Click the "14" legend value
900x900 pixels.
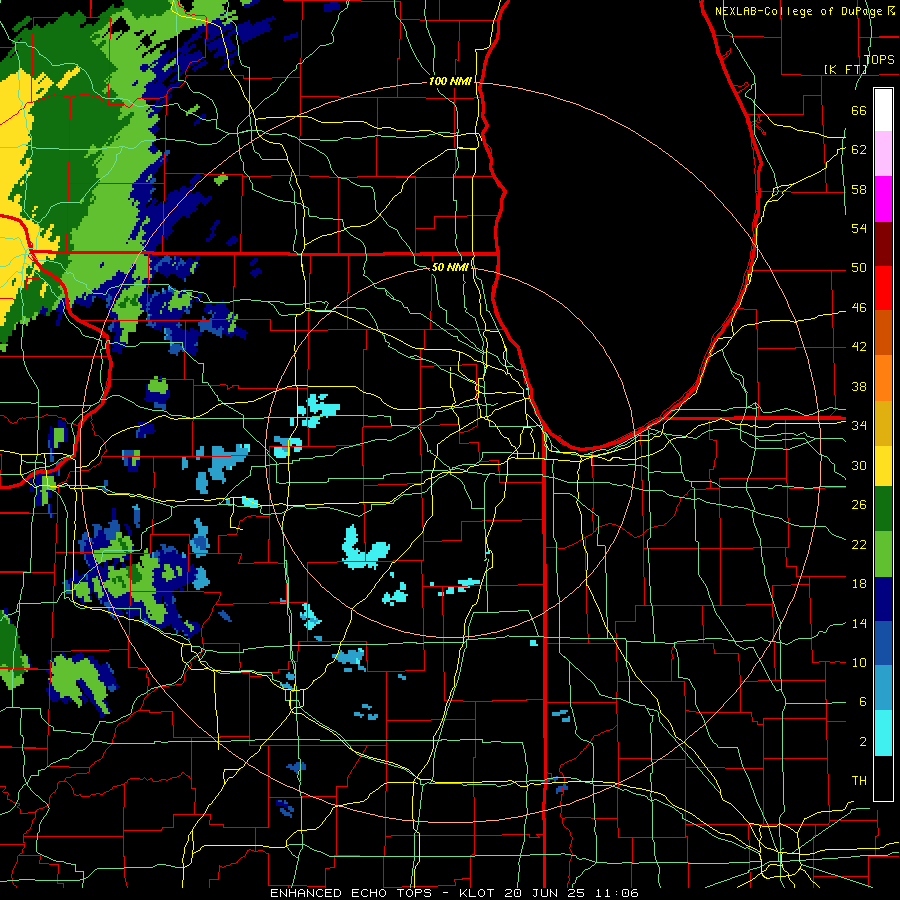tap(859, 623)
